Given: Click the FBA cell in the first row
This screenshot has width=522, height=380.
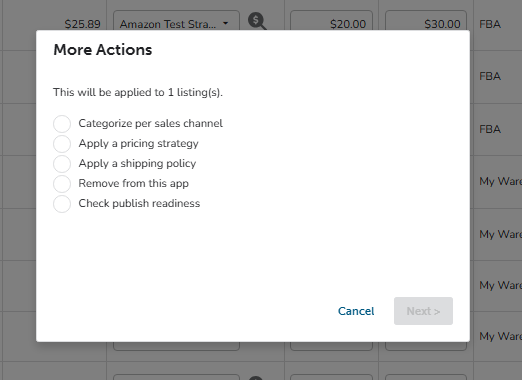Looking at the screenshot, I should coord(490,24).
